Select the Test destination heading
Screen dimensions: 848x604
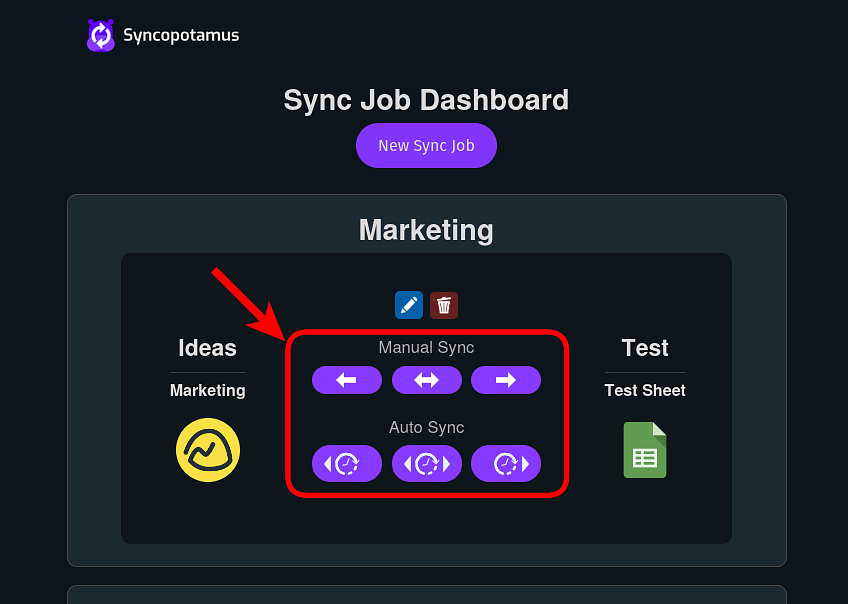pyautogui.click(x=645, y=348)
